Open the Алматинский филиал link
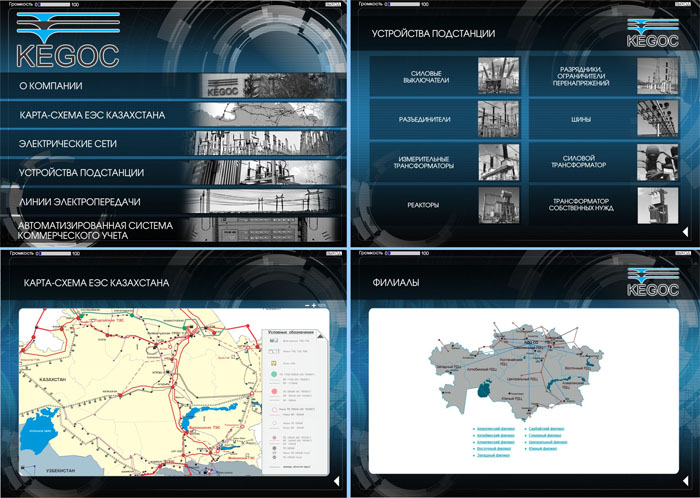This screenshot has height=498, width=700. click(x=496, y=442)
